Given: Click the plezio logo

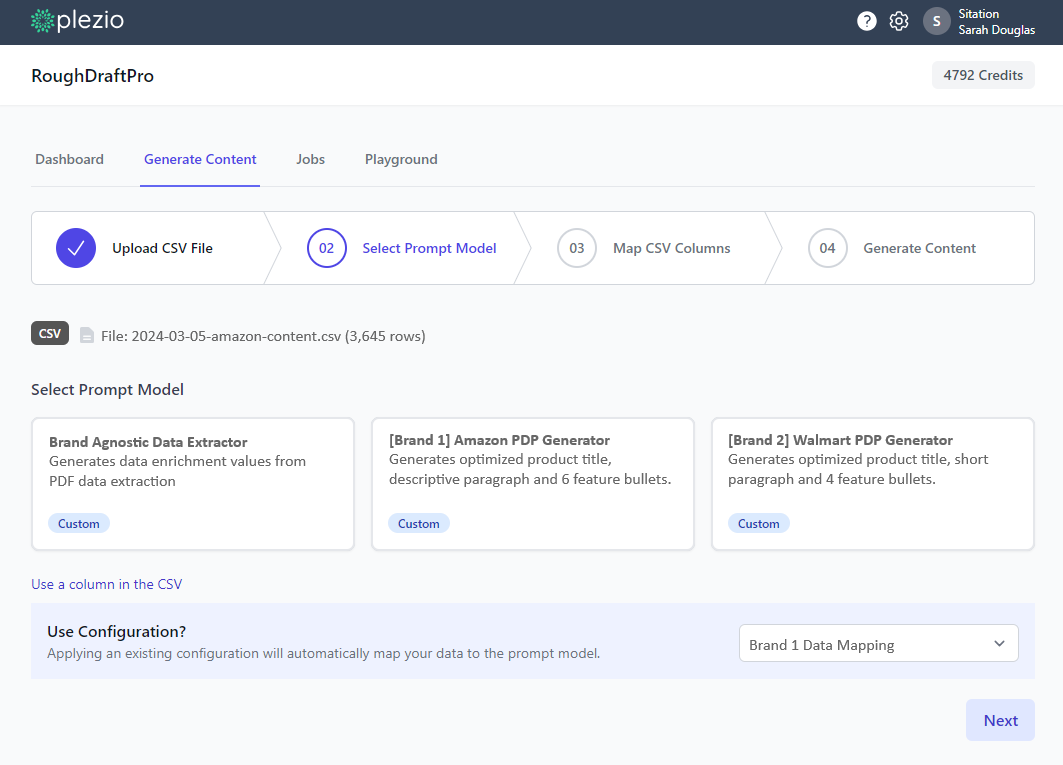Looking at the screenshot, I should coord(77,20).
